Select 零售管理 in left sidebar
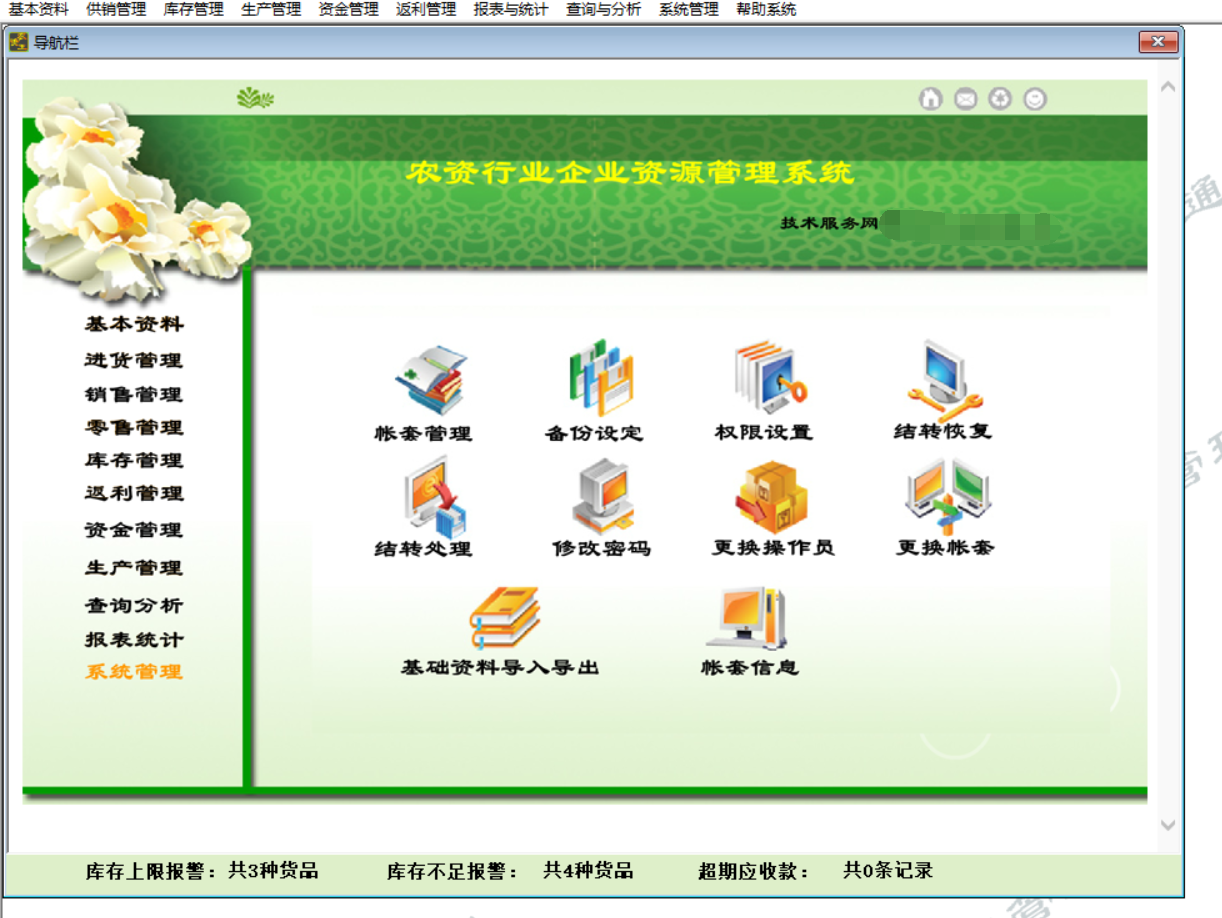The width and height of the screenshot is (1222, 918). [134, 427]
